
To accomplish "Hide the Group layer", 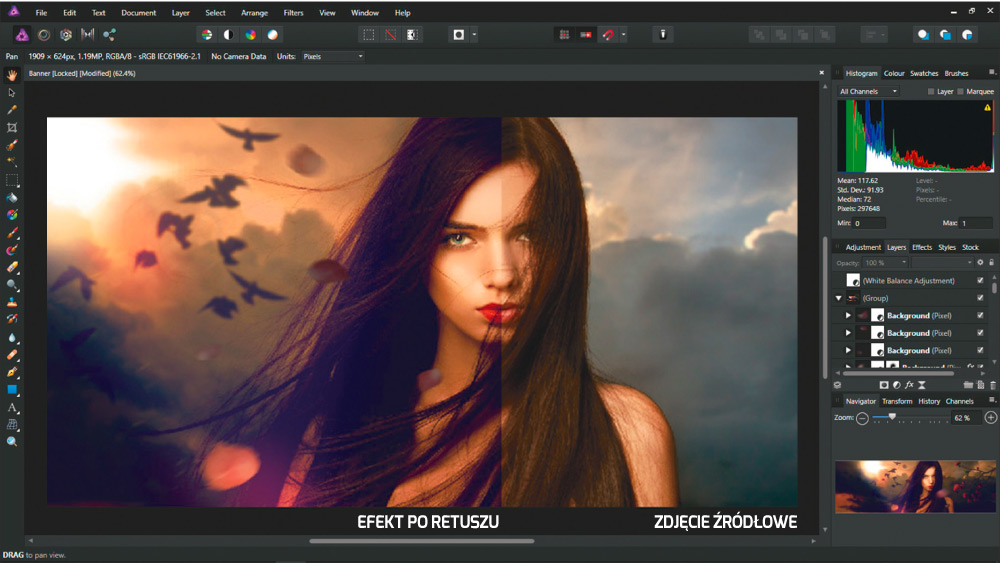I will tap(980, 298).
